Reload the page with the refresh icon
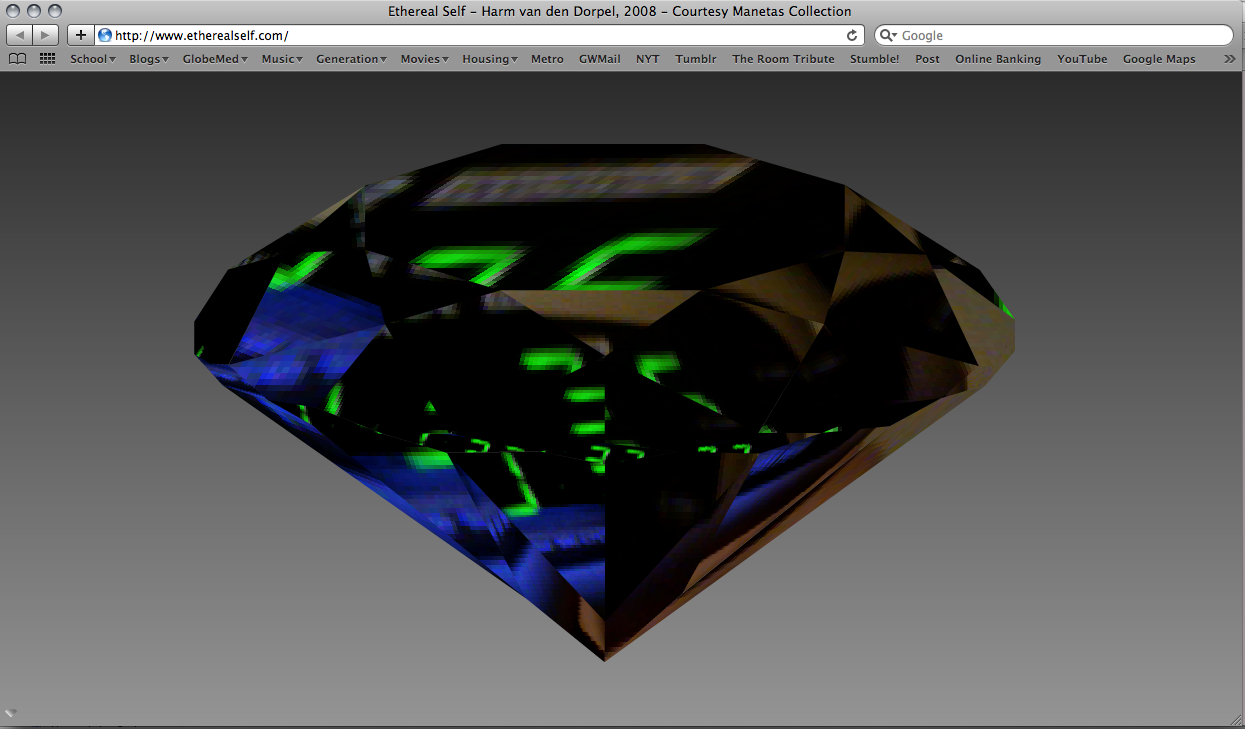This screenshot has height=729, width=1245. point(852,35)
